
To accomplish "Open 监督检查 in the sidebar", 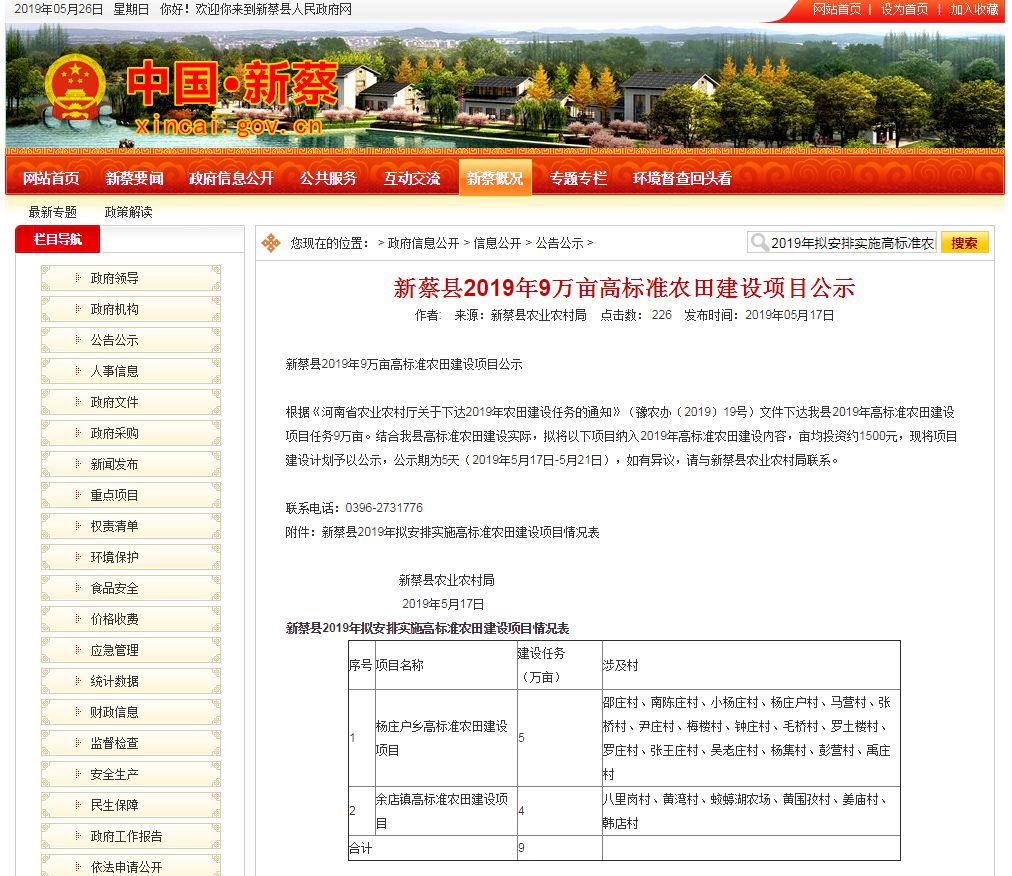I will (x=131, y=743).
